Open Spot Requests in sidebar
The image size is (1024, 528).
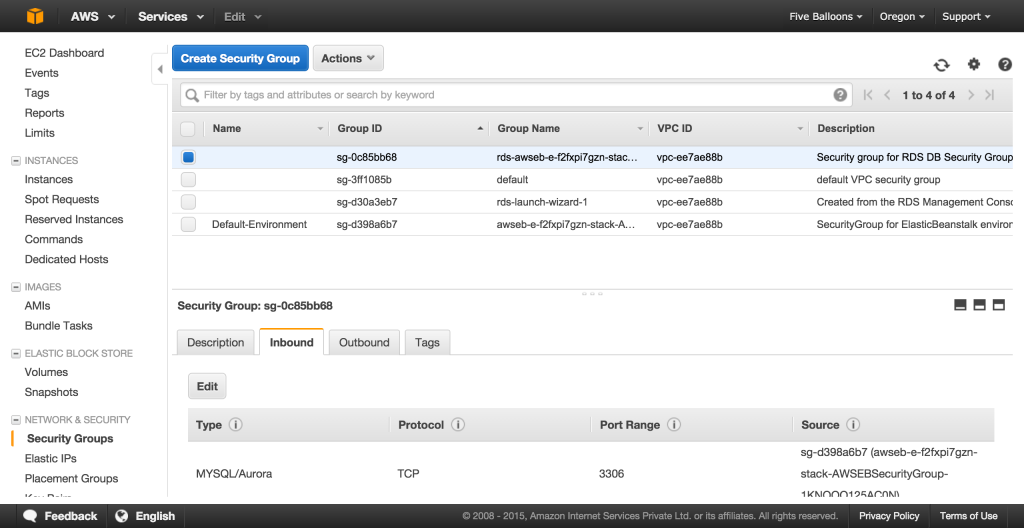click(62, 199)
